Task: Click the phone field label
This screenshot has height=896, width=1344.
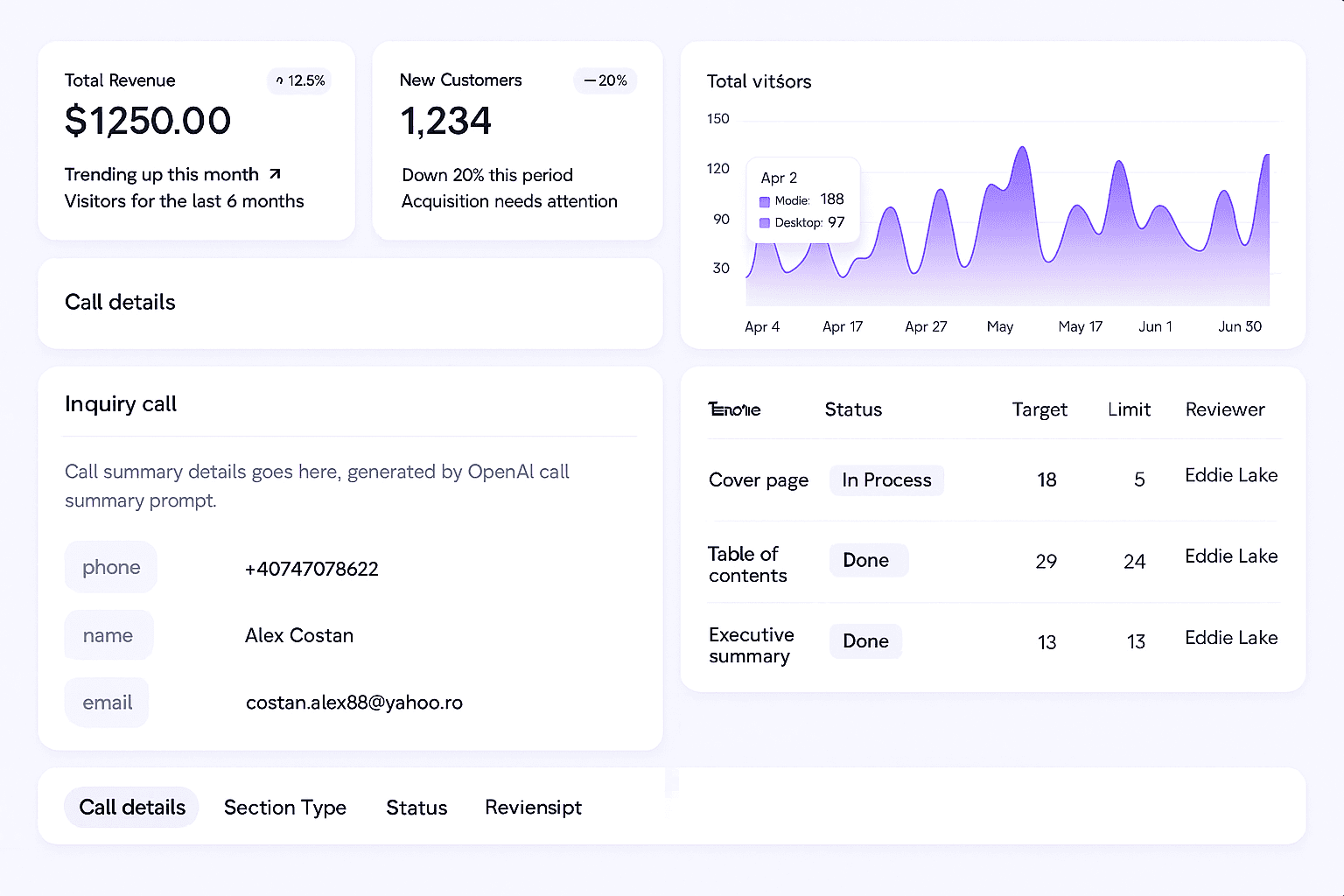Action: 111,567
